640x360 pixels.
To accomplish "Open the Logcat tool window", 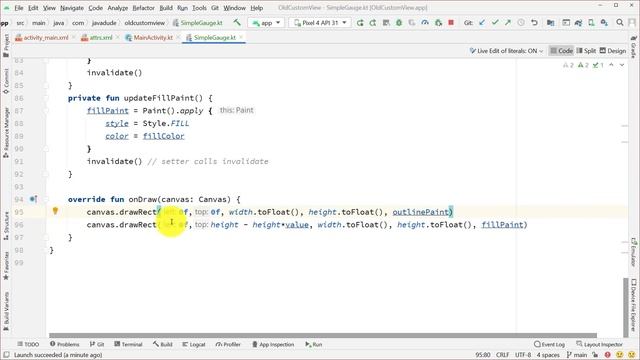I will (x=194, y=344).
